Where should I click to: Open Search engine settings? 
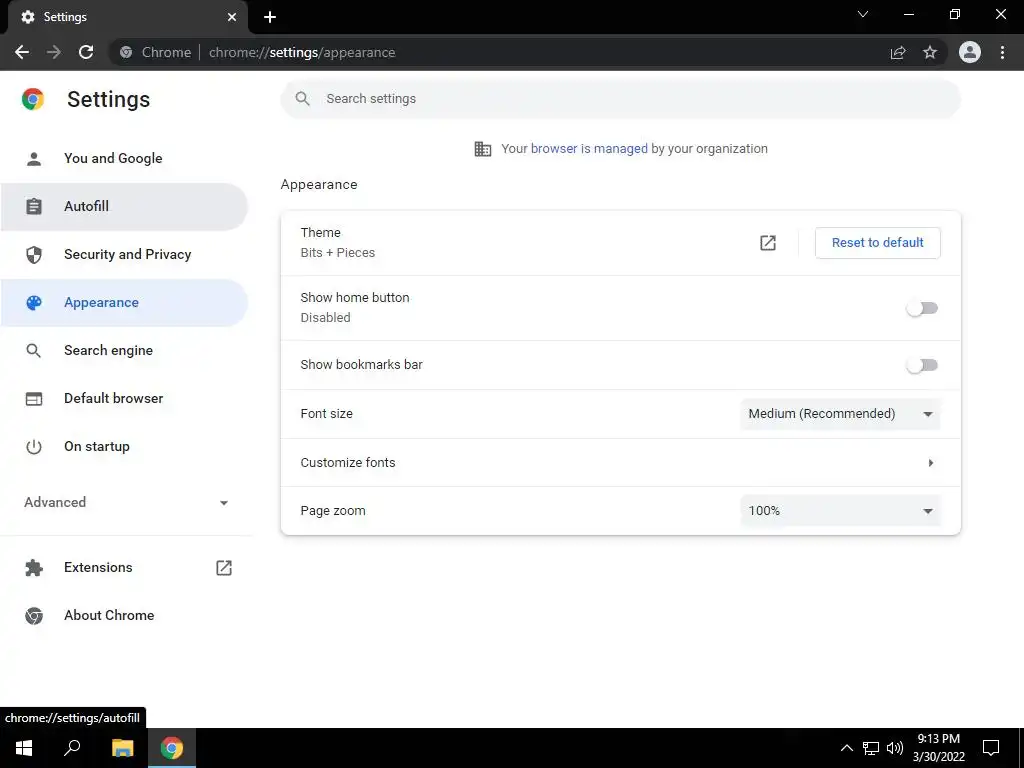point(124,351)
